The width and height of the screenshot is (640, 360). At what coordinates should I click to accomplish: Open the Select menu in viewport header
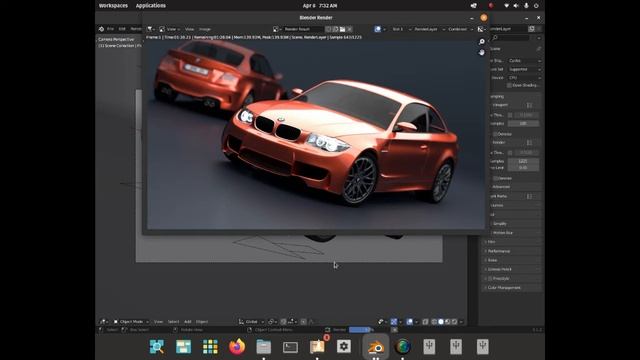173,322
